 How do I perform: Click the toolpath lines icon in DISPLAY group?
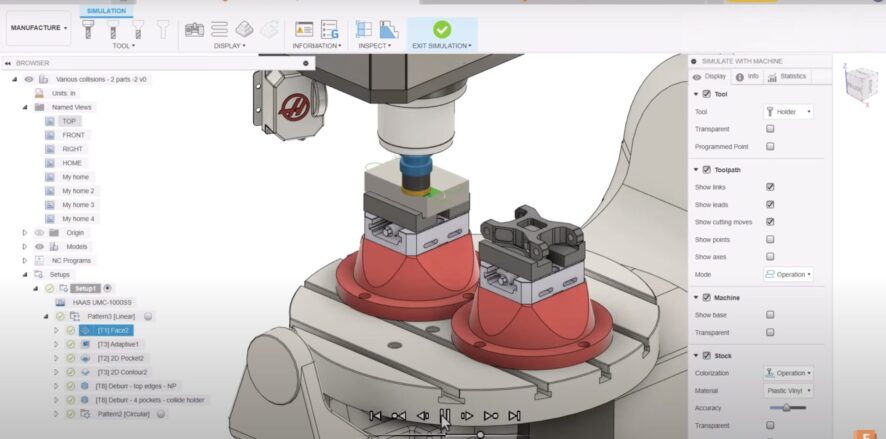coord(219,29)
